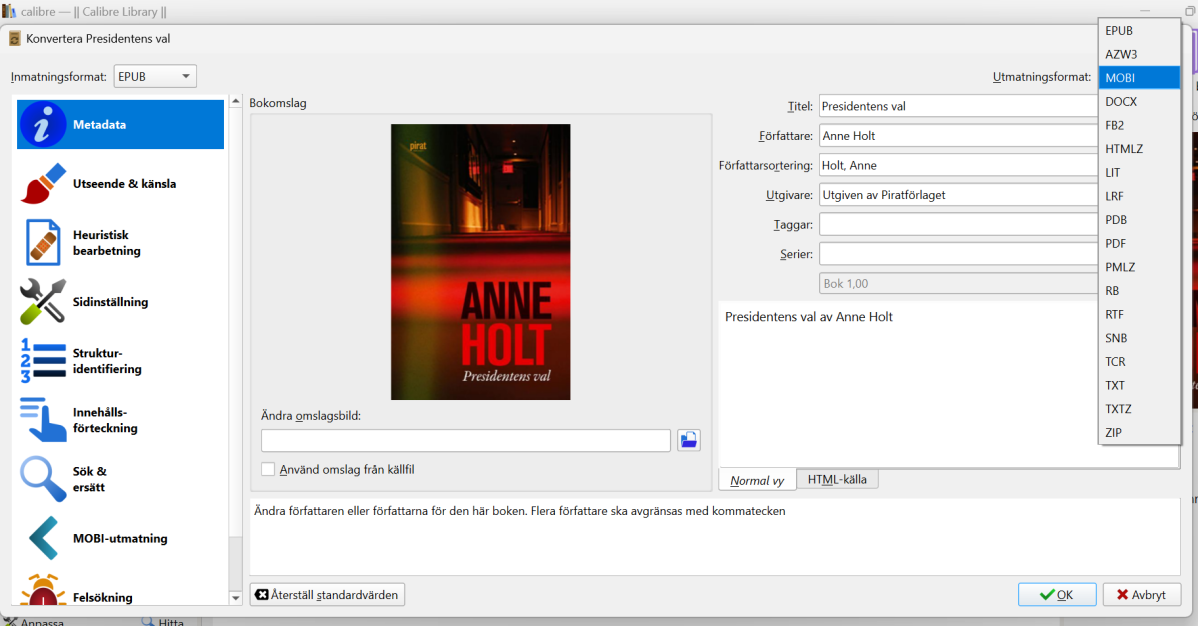Click the MOBI-utmatning arrow icon
Screen dimensions: 1198x626
tap(43, 538)
